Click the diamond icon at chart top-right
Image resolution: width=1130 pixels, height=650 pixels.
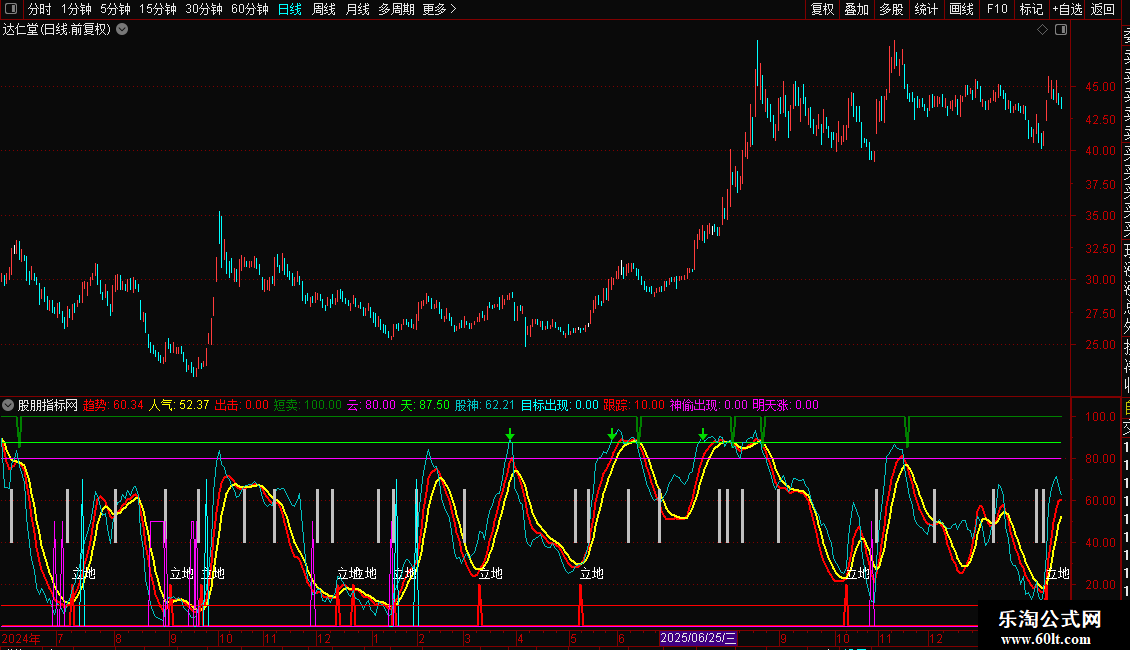point(1042,30)
